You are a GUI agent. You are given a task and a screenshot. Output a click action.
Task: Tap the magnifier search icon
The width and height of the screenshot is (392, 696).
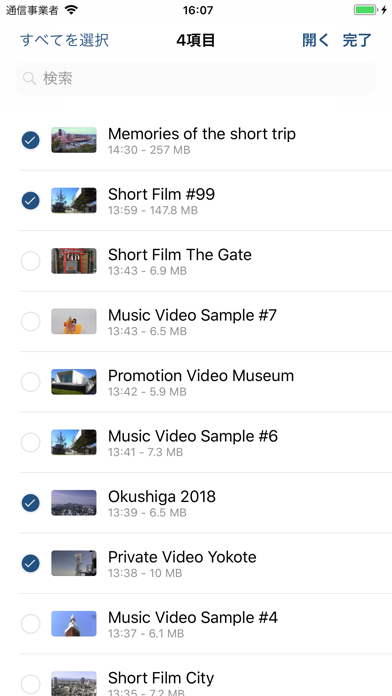click(29, 79)
